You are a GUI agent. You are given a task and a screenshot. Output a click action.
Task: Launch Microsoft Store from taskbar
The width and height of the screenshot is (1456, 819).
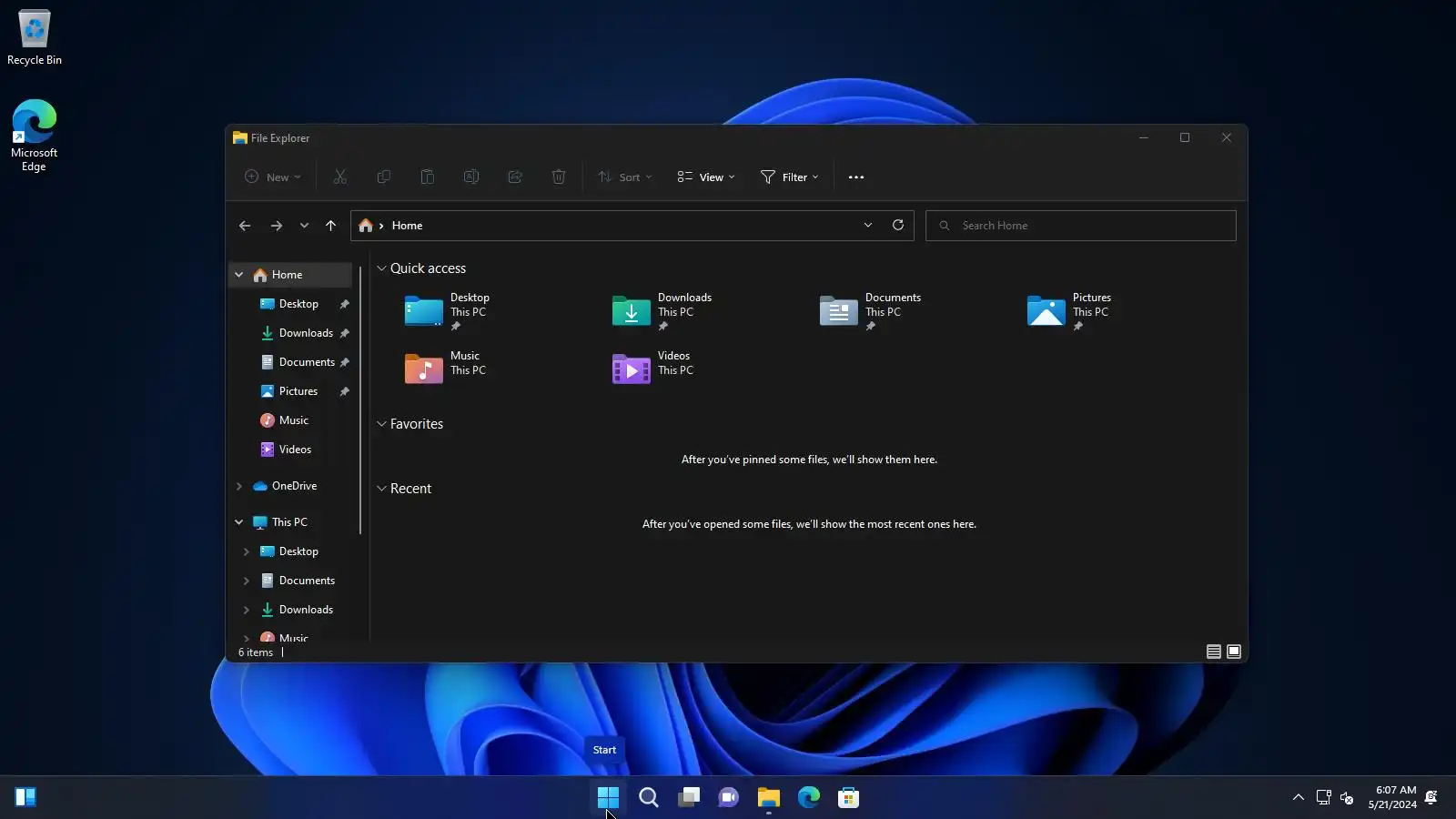849,797
